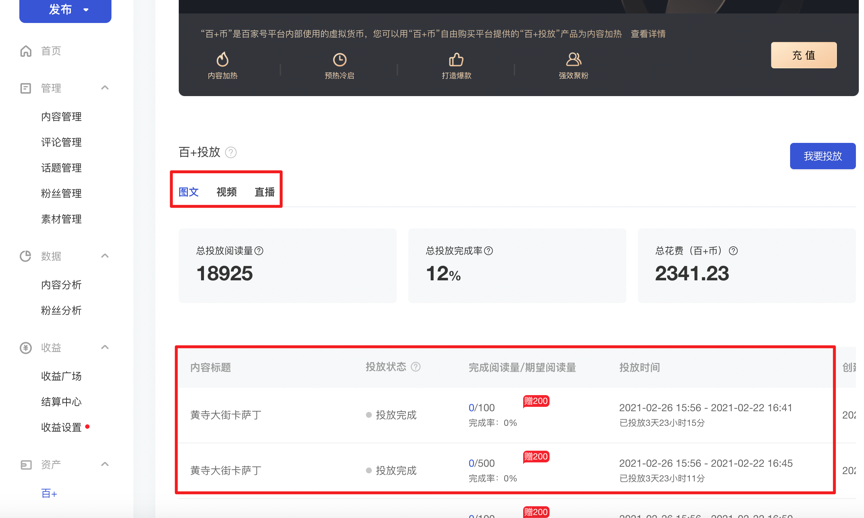
Task: Click help icon next to 投放状态 header
Action: point(416,367)
